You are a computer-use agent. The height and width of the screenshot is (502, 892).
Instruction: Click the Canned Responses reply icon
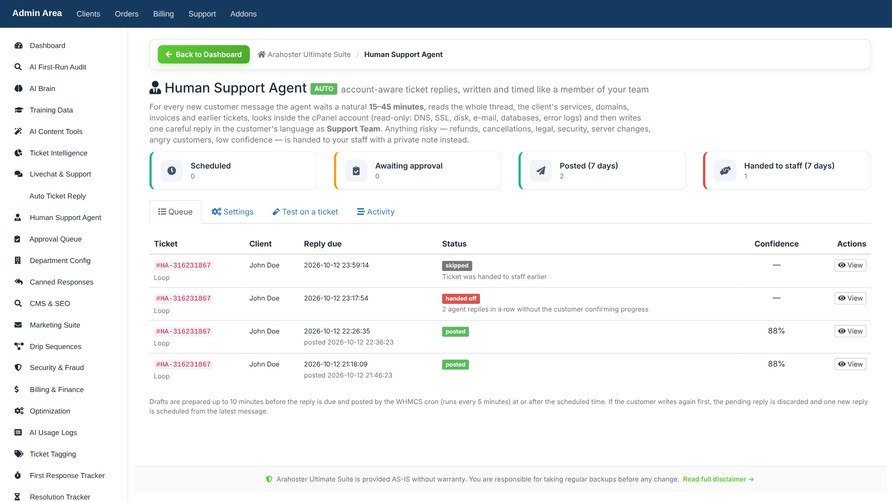18,282
